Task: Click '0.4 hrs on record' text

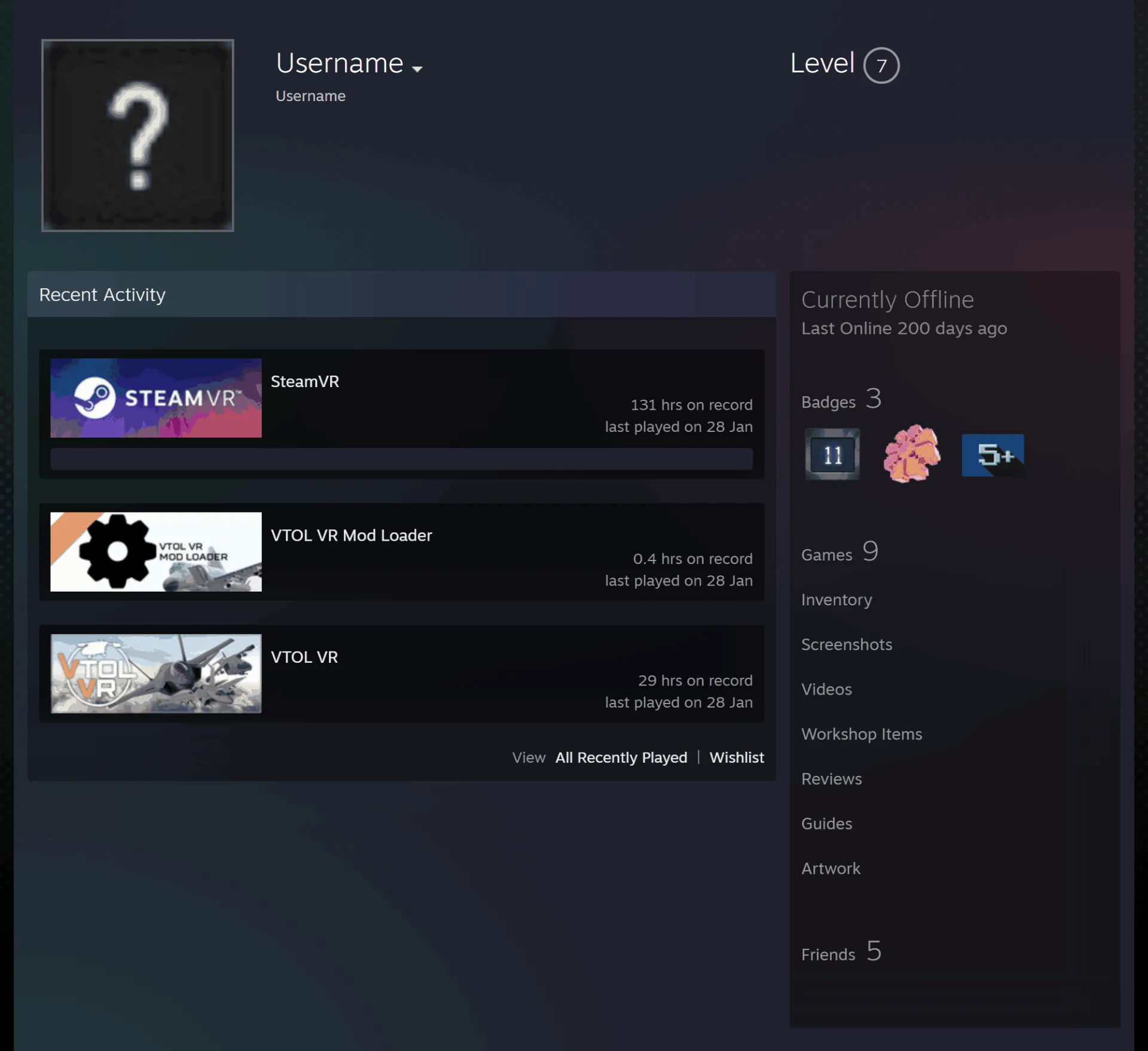Action: 693,559
